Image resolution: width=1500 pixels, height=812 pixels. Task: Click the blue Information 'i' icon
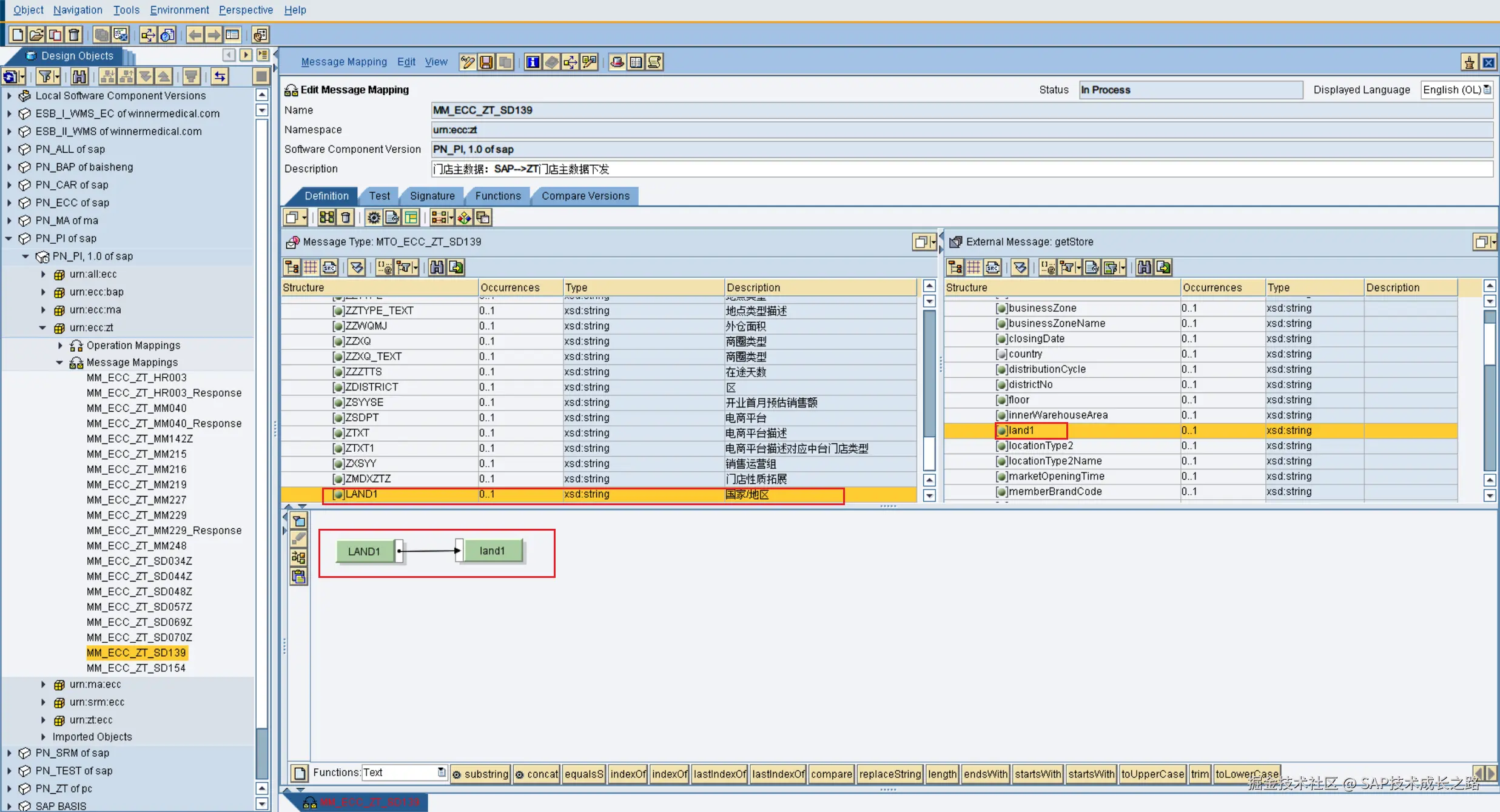click(x=532, y=62)
